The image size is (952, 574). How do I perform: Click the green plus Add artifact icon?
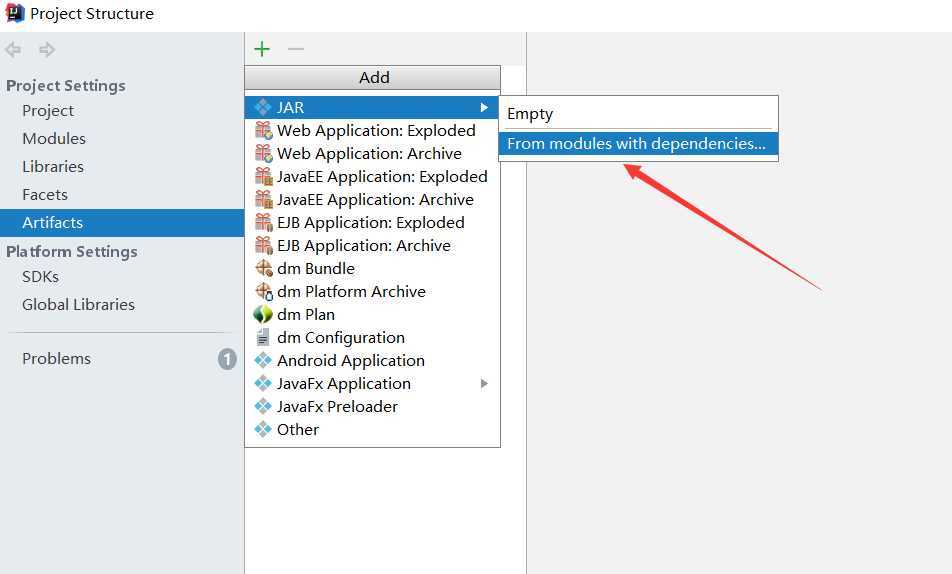coord(262,49)
